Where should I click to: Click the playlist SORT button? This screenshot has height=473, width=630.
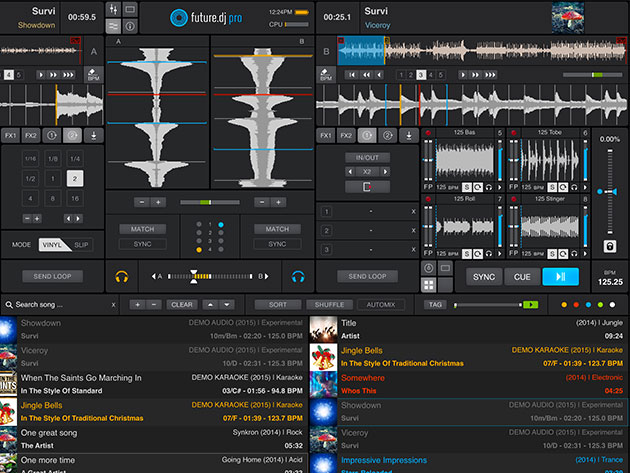[278, 305]
